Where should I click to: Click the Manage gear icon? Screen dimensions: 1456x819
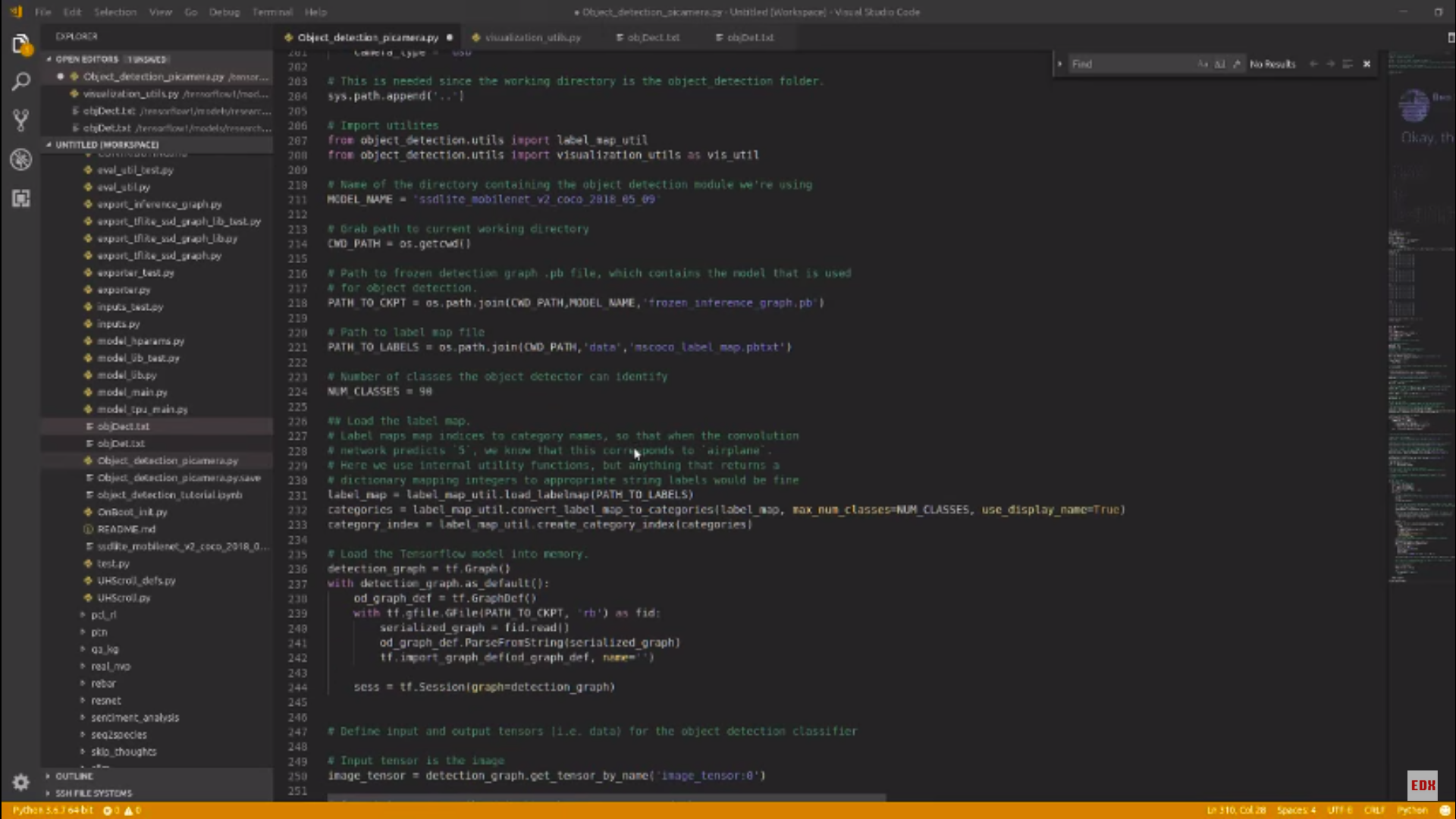[x=20, y=782]
